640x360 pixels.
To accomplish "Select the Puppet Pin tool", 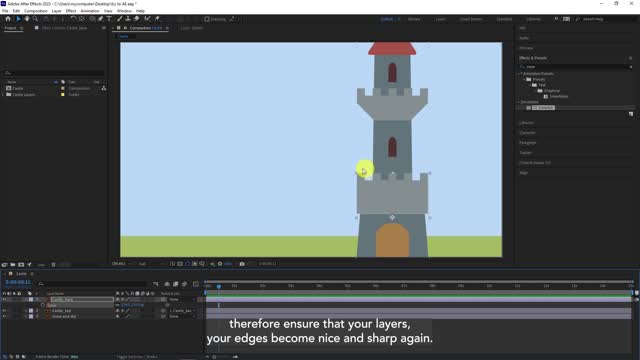I will (x=157, y=19).
